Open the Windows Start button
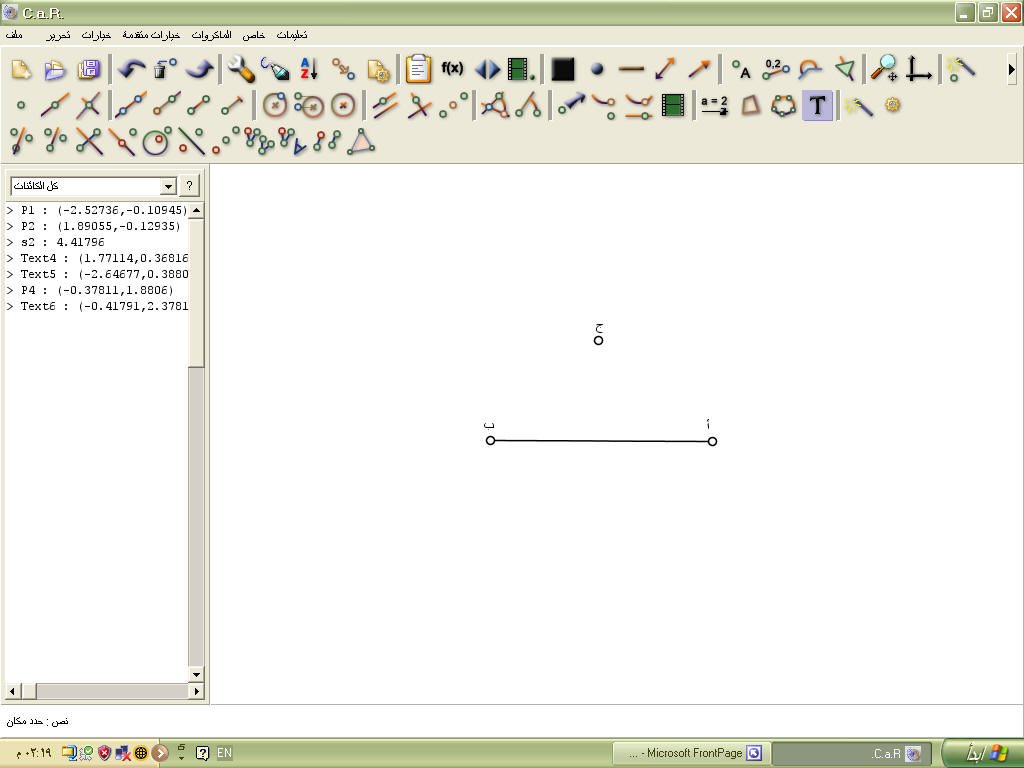 click(983, 753)
